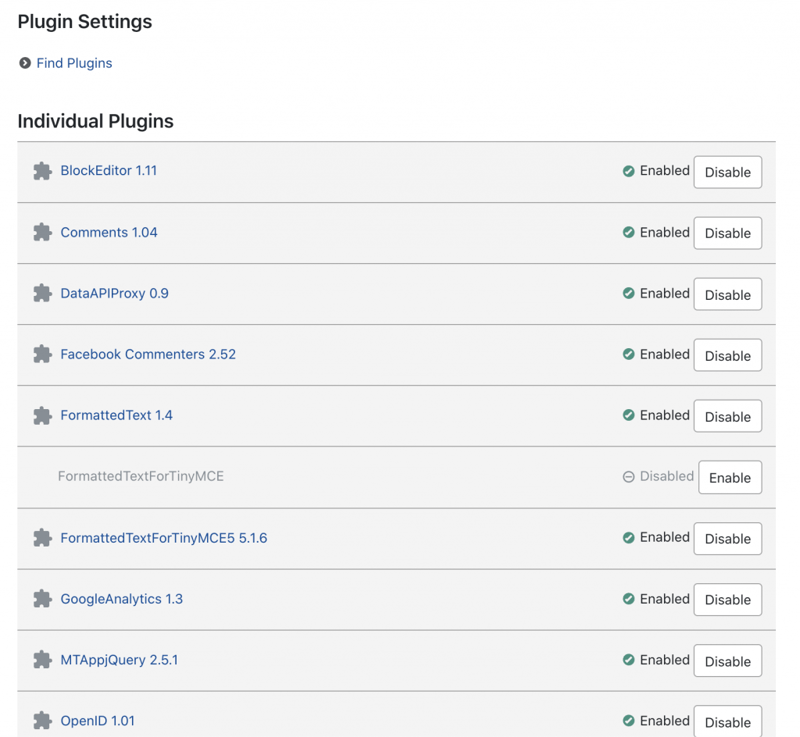Screen dimensions: 800x737
Task: Click the Disabled status icon for FormattedTextForTinyMCE
Action: [628, 477]
